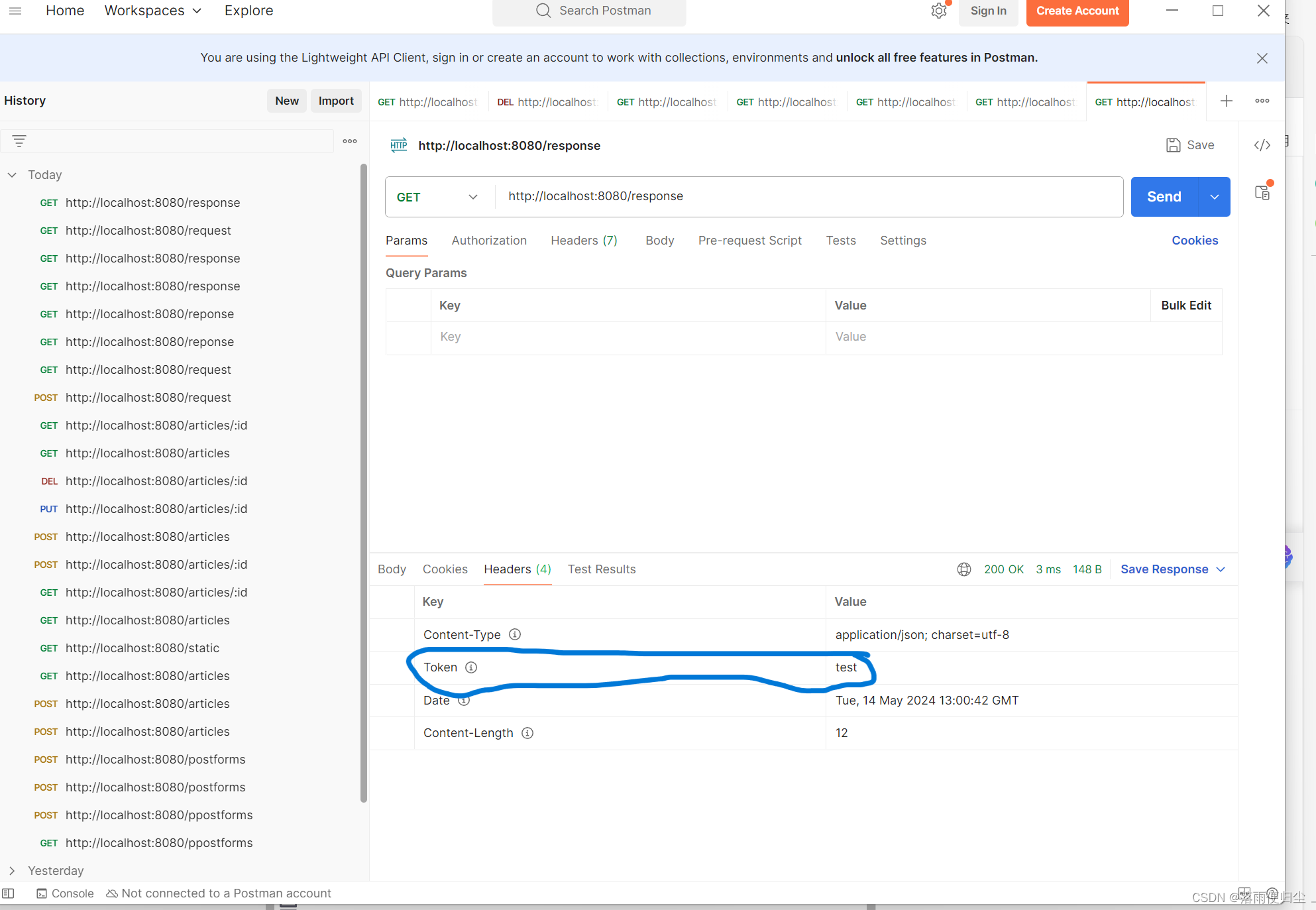Click the settings gear icon
1316x910 pixels.
938,11
